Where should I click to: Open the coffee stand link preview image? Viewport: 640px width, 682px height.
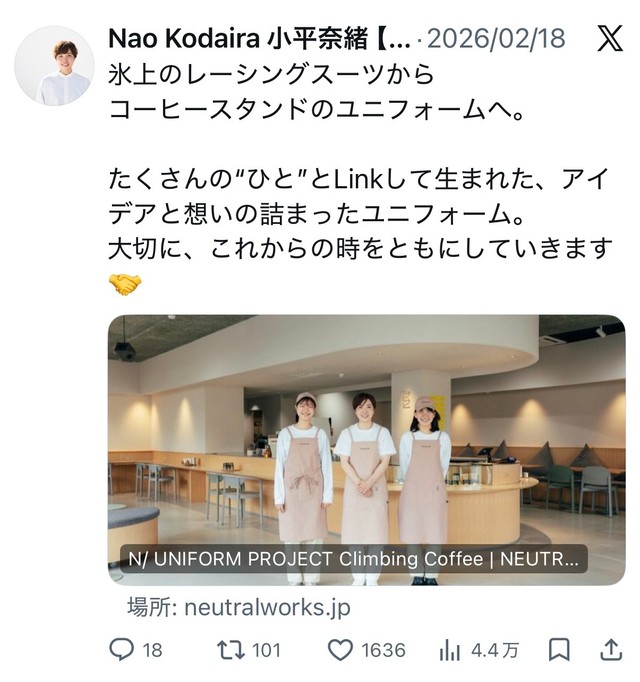coord(366,450)
